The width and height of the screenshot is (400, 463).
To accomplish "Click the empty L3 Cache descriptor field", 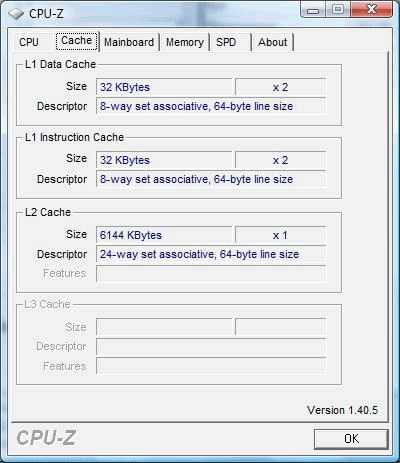I will click(x=211, y=347).
